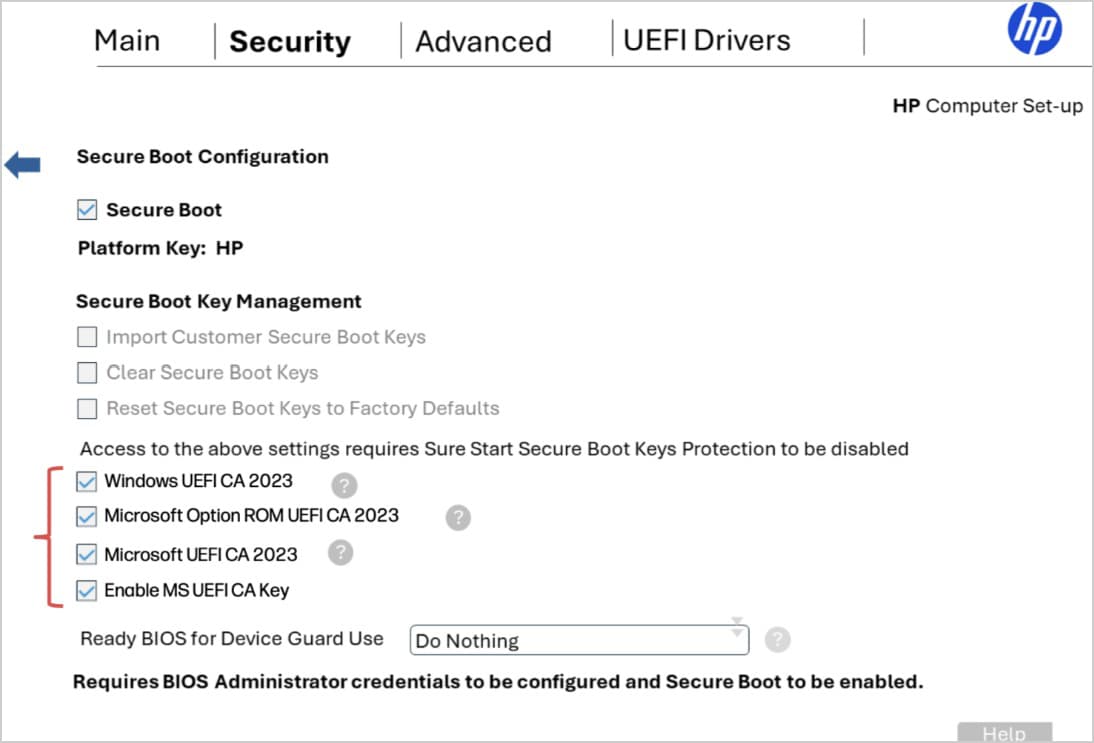
Task: Uncheck Microsoft Option ROM UEFI CA 2023
Action: [x=87, y=516]
